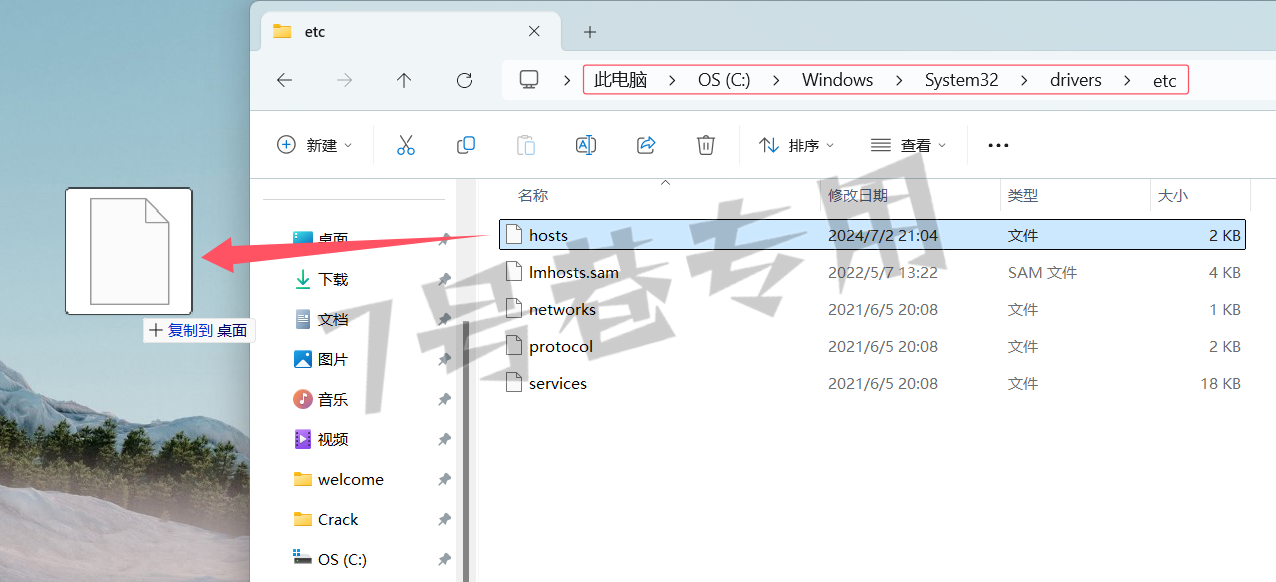The height and width of the screenshot is (582, 1276).
Task: Click the pin icon beside Crack
Action: (444, 519)
